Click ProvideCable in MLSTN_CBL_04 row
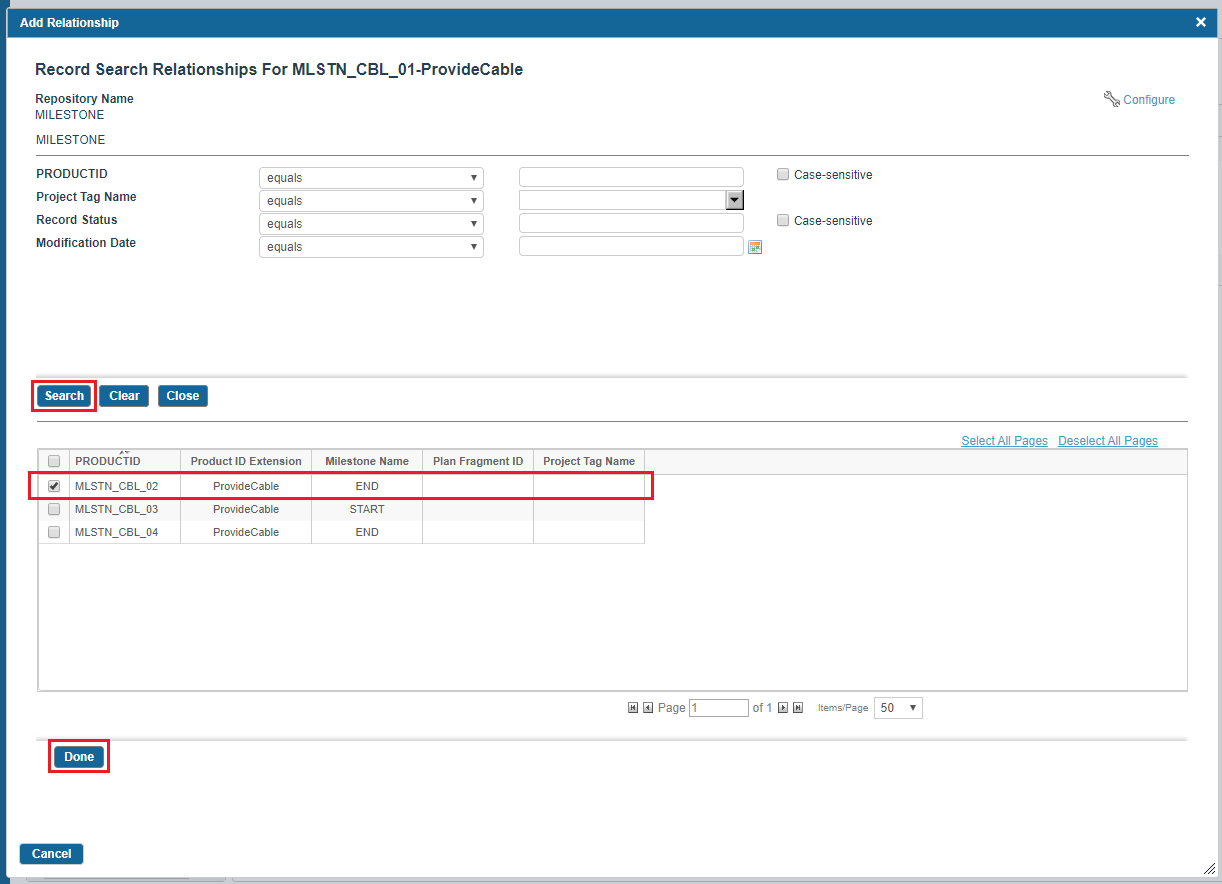 coord(246,532)
